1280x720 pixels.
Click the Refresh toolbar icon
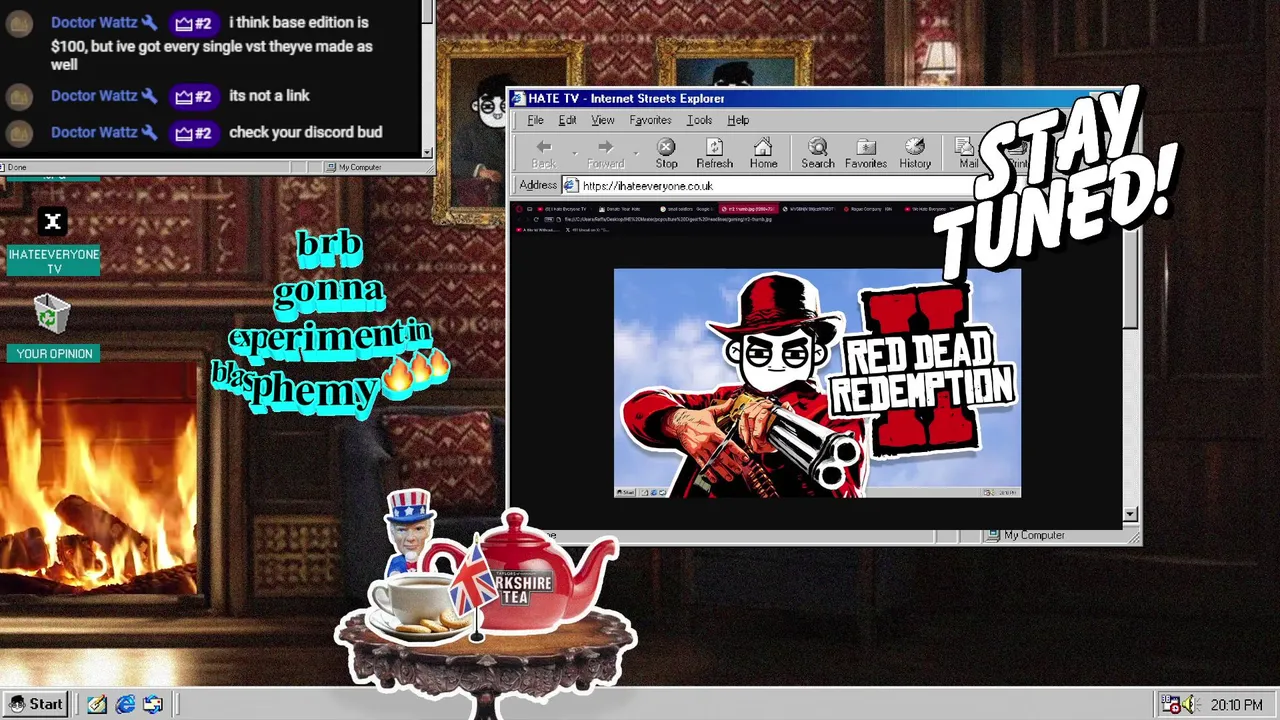(714, 154)
